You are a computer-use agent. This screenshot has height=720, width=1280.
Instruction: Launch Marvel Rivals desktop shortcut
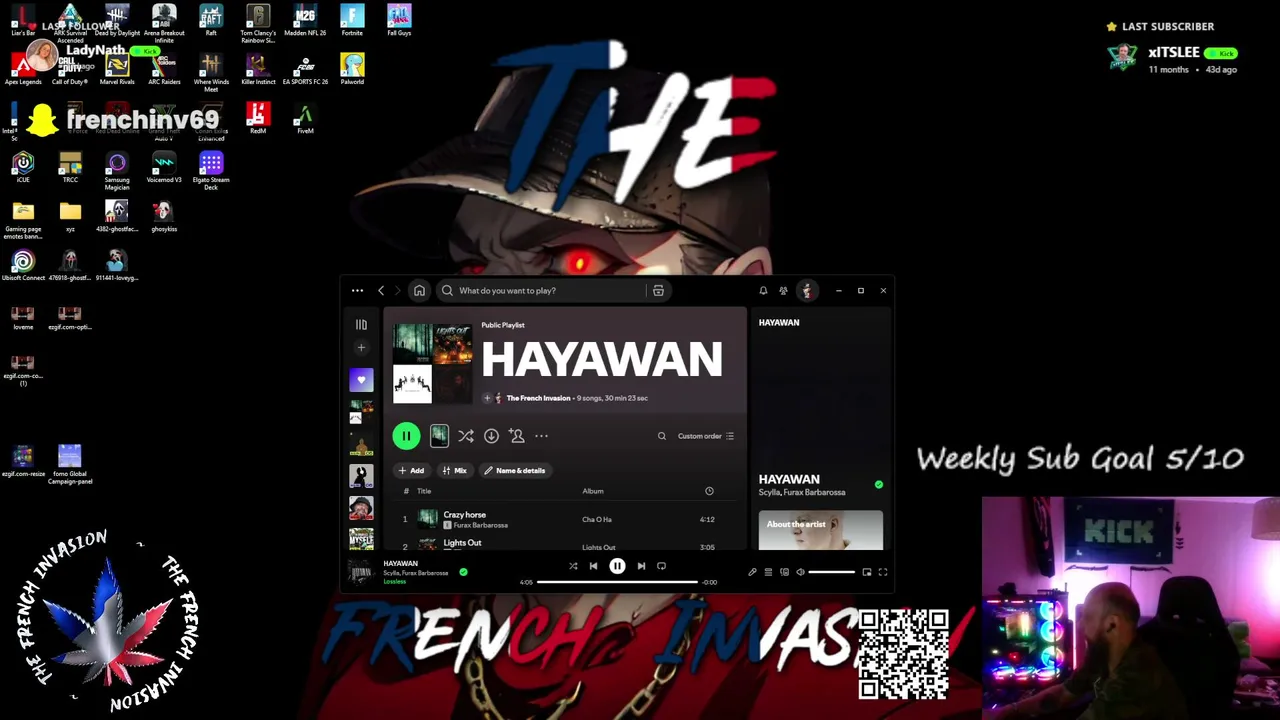tap(117, 69)
